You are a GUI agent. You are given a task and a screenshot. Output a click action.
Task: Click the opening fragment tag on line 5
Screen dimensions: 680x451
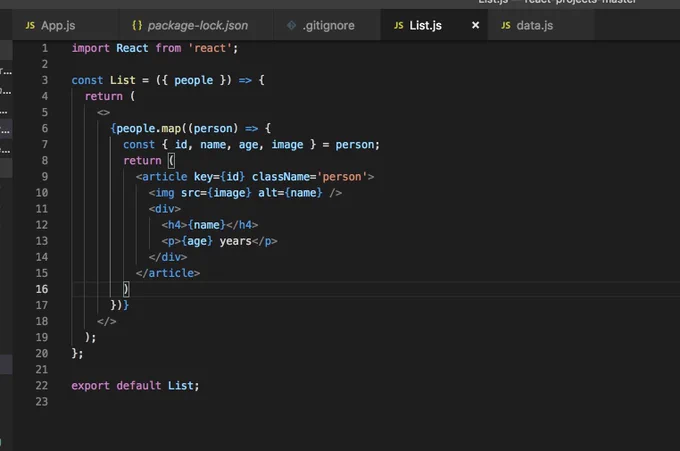[x=103, y=112]
